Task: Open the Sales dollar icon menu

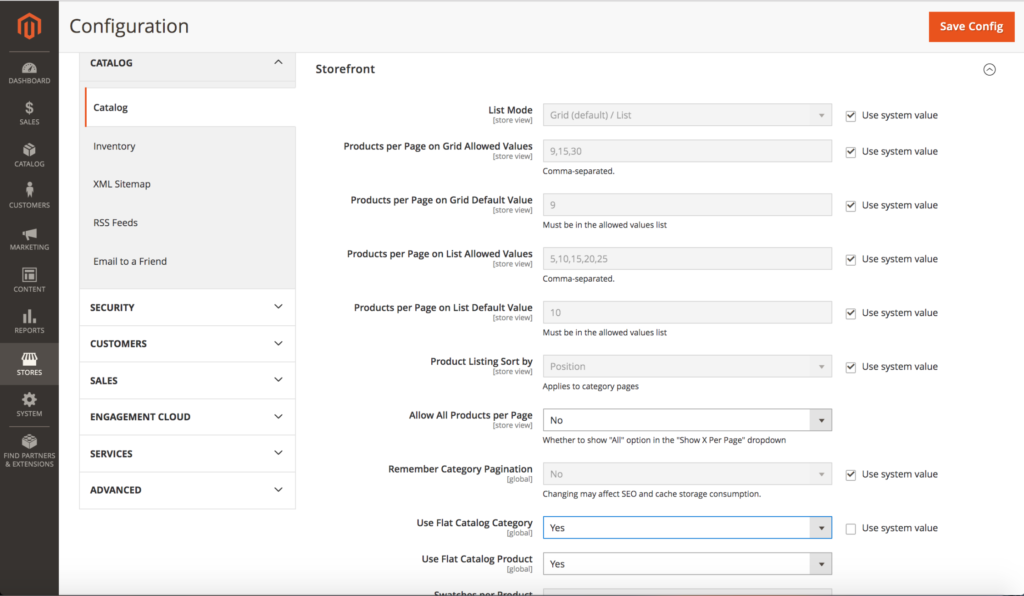Action: 29,113
